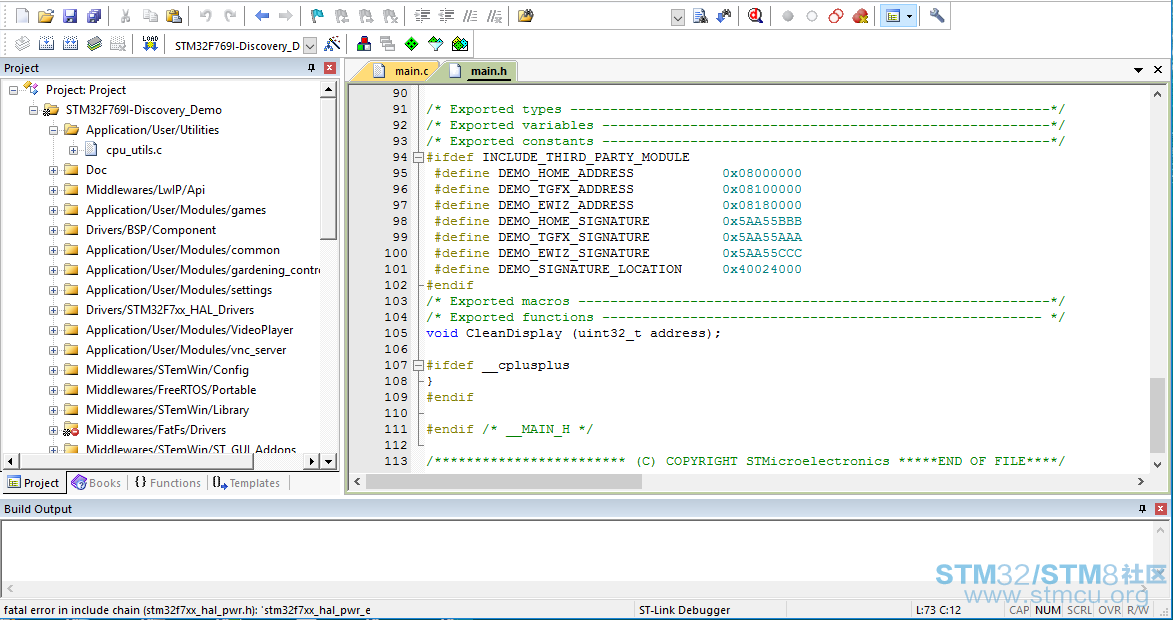Collapse the Application/User/Utilities folder
Viewport: 1173px width, 620px height.
54,130
